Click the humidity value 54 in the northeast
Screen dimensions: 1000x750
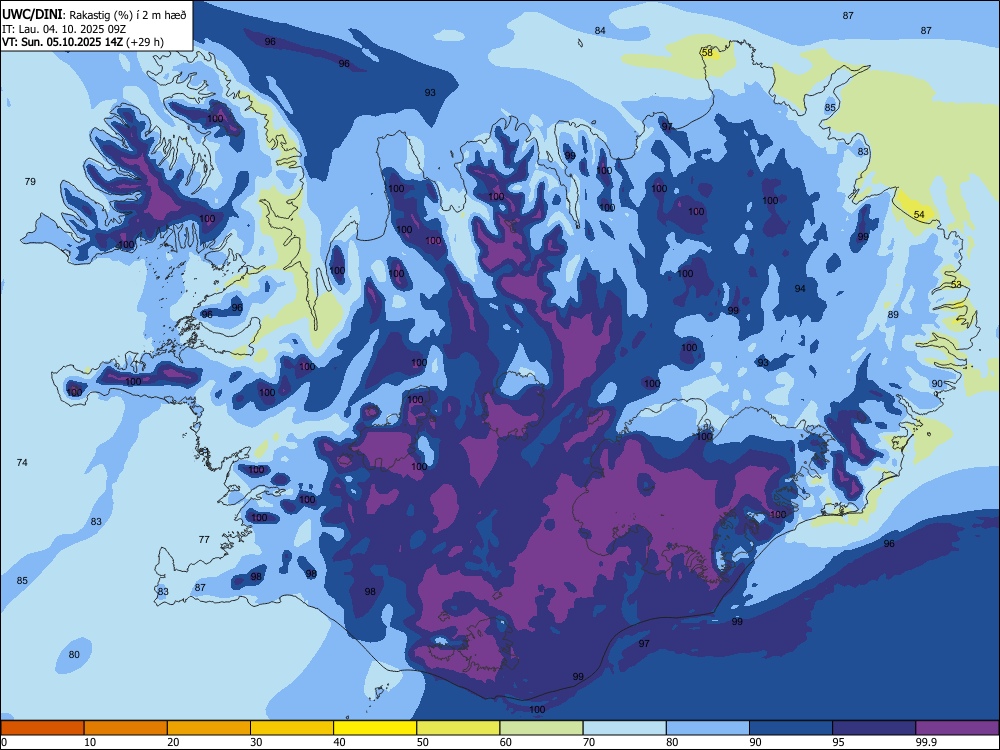click(919, 214)
